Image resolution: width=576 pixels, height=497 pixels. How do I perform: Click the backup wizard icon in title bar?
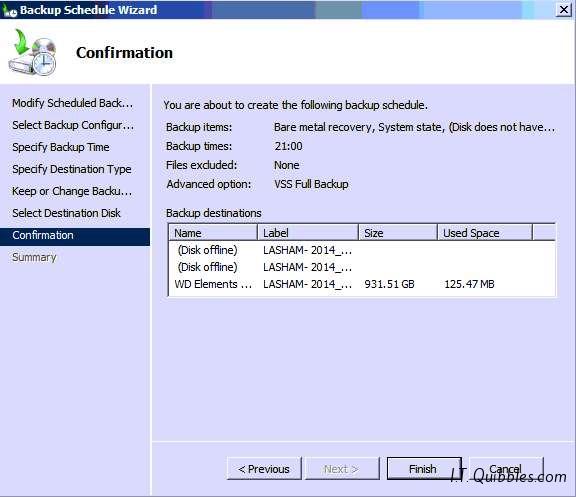[9, 10]
